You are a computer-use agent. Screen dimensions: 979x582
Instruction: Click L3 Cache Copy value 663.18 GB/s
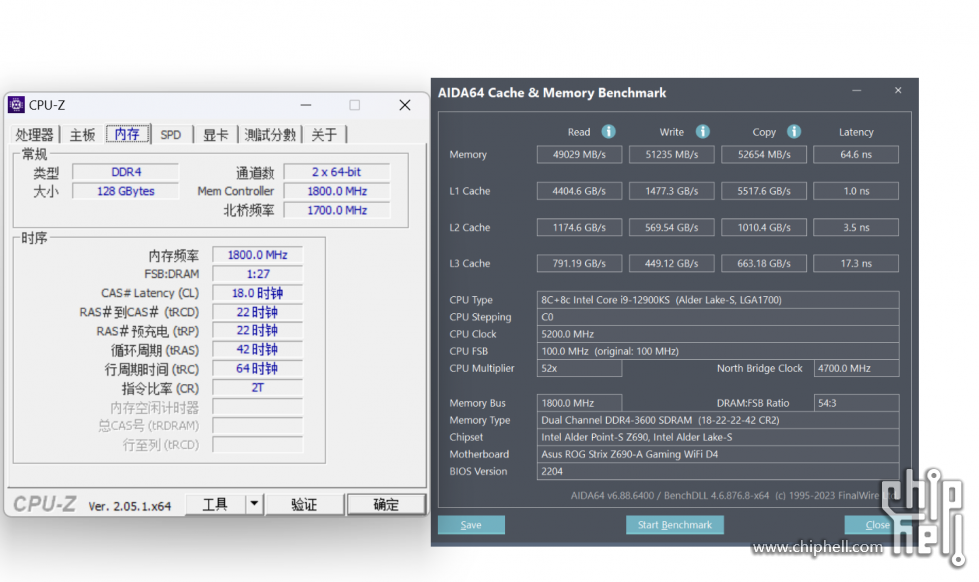pos(764,264)
